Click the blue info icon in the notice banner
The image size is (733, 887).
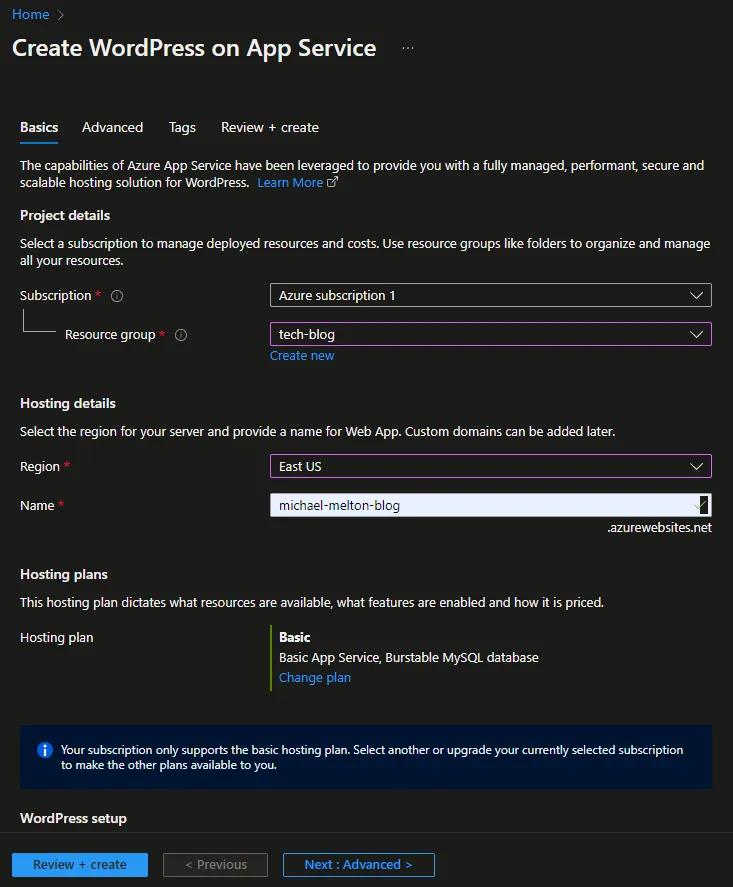click(x=45, y=750)
